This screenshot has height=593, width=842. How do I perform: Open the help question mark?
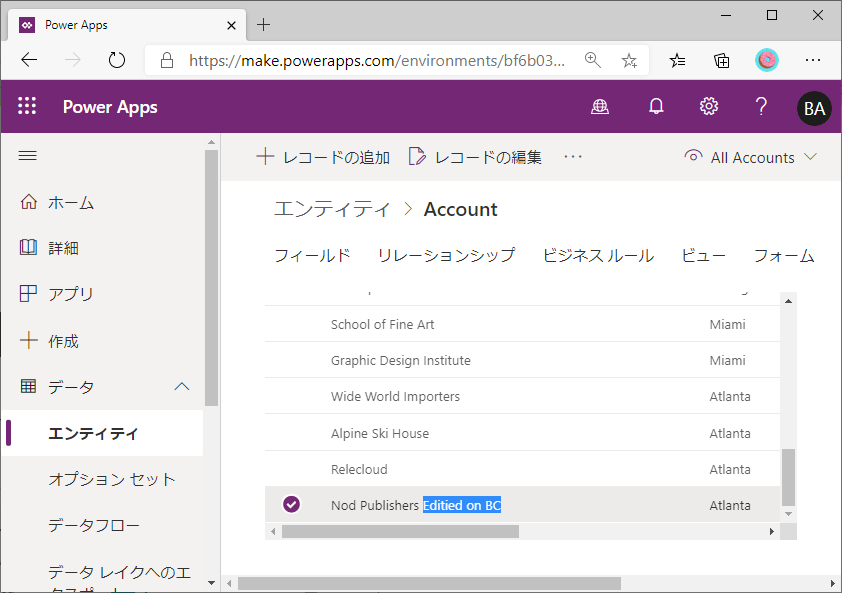point(761,106)
